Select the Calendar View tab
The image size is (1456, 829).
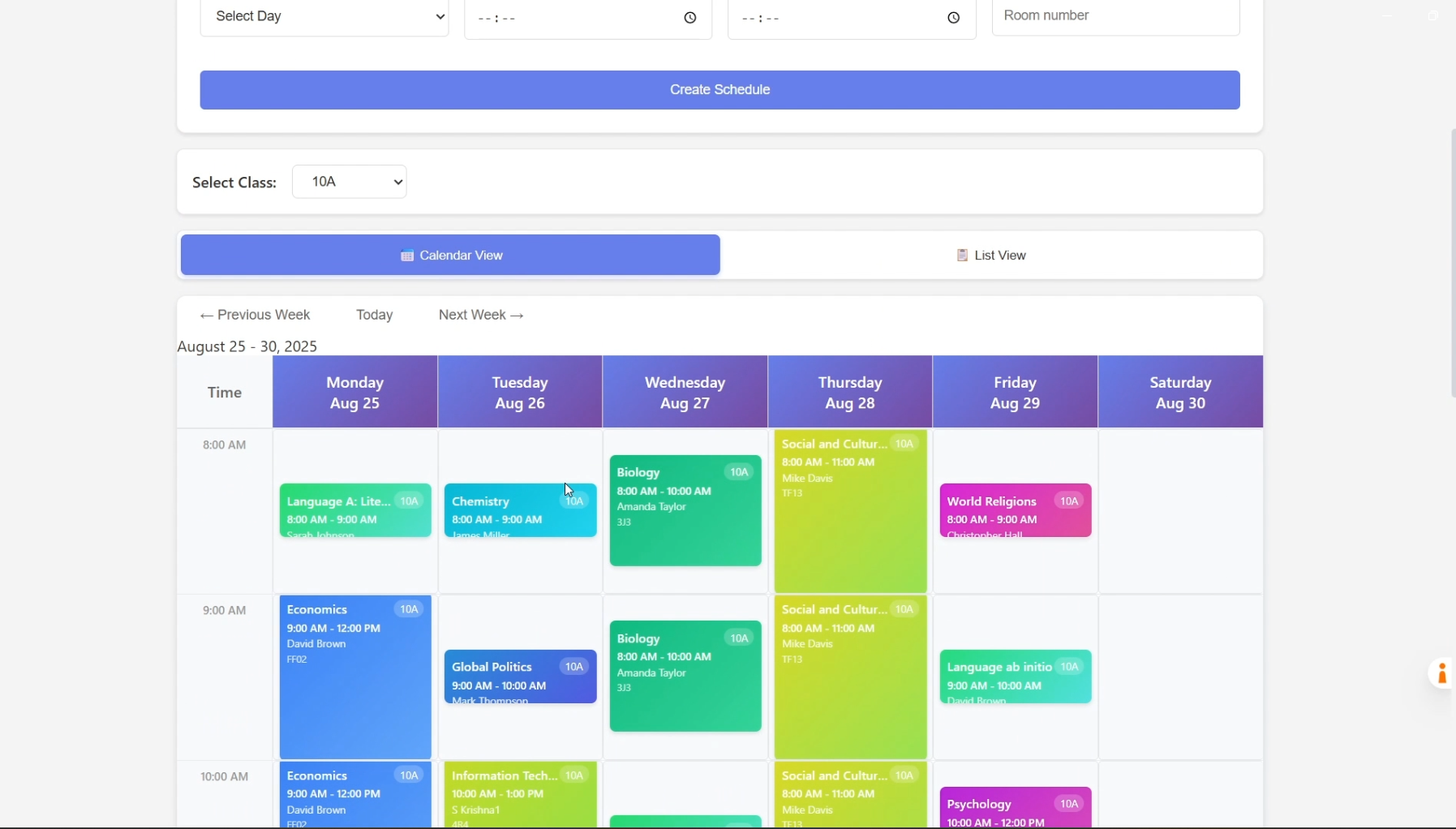450,256
